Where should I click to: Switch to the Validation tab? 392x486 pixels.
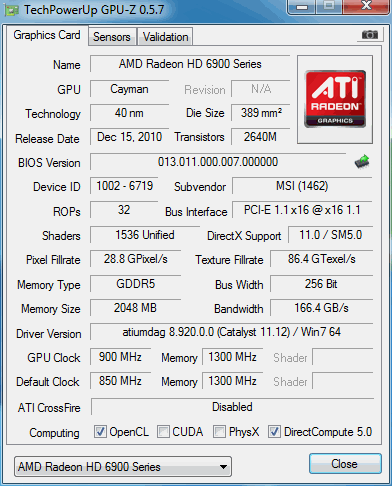[165, 37]
